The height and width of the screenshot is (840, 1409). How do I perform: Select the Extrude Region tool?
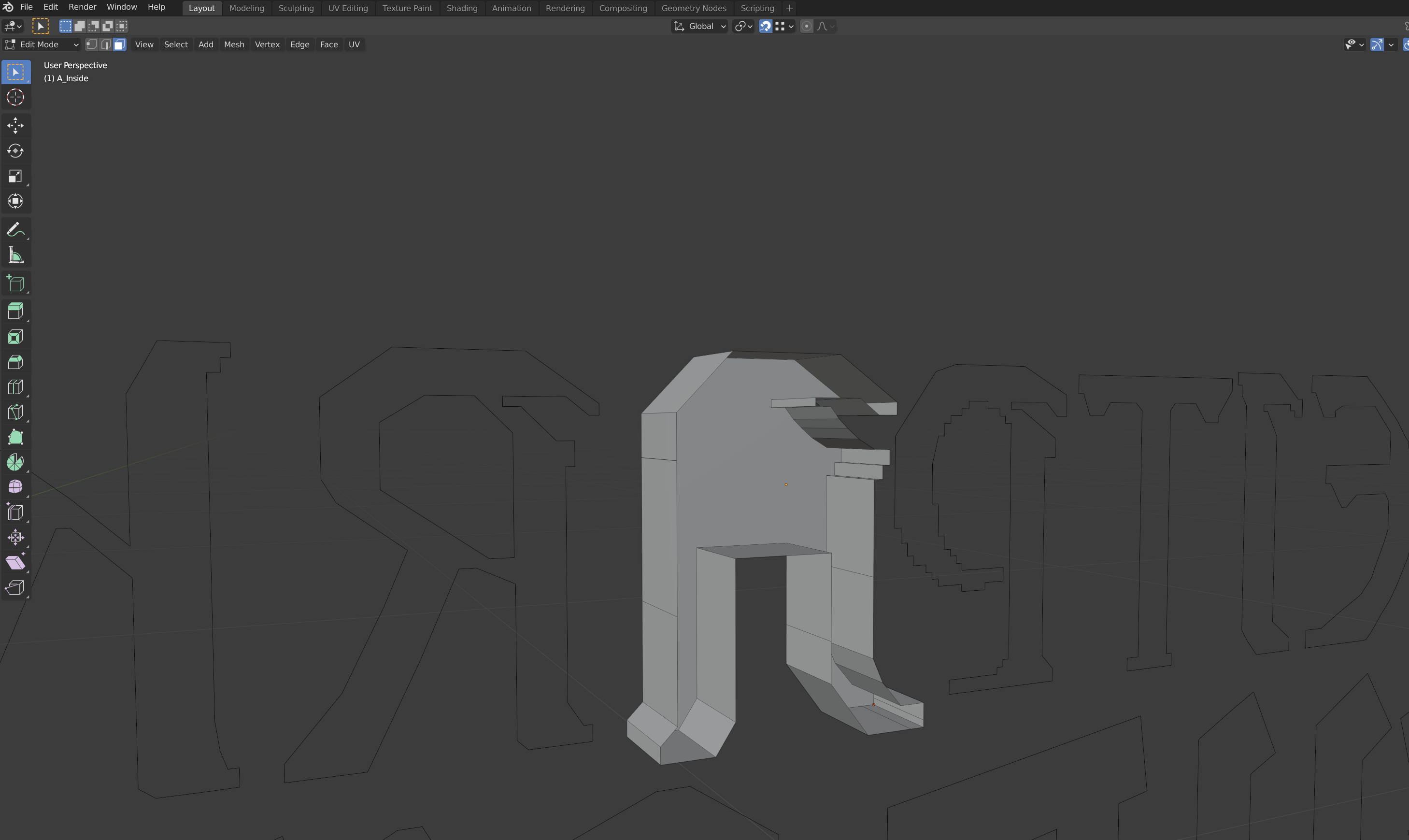click(16, 311)
